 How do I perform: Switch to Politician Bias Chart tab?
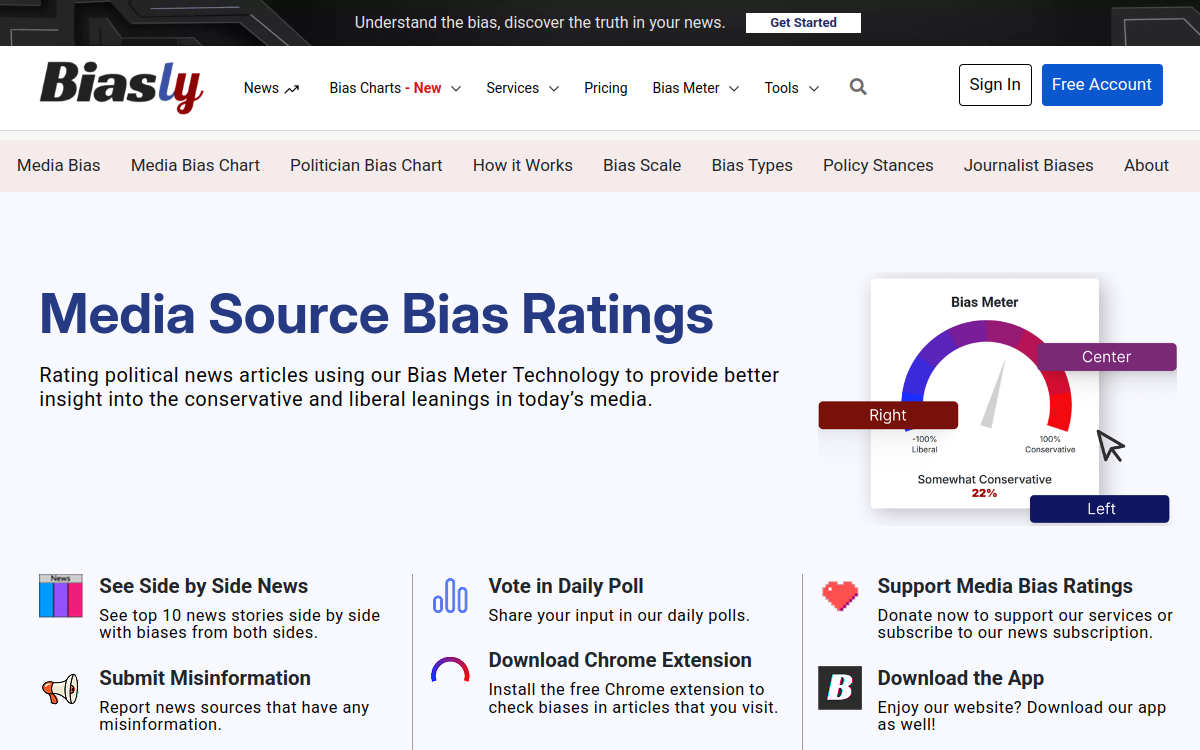tap(366, 165)
